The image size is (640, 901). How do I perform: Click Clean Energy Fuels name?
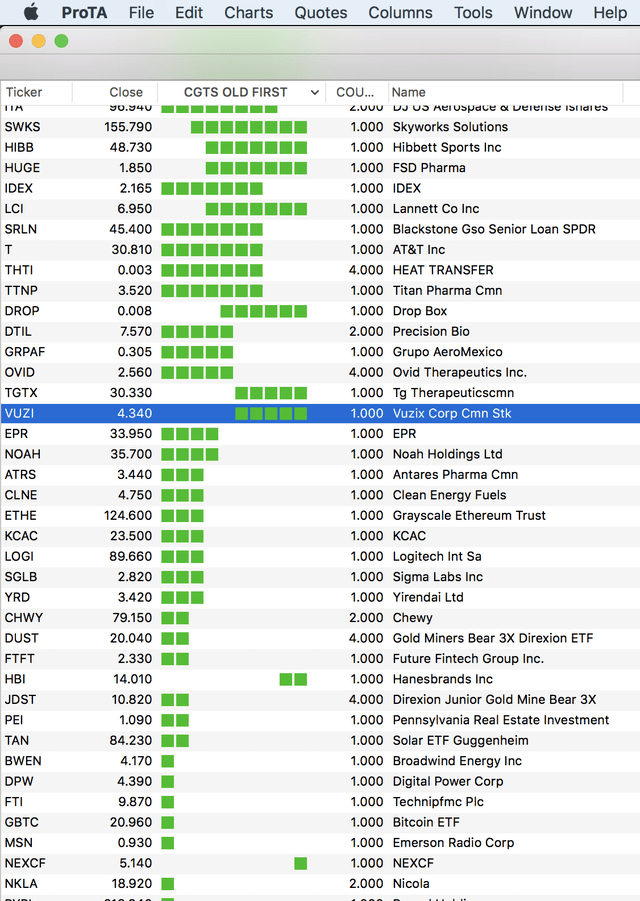449,495
